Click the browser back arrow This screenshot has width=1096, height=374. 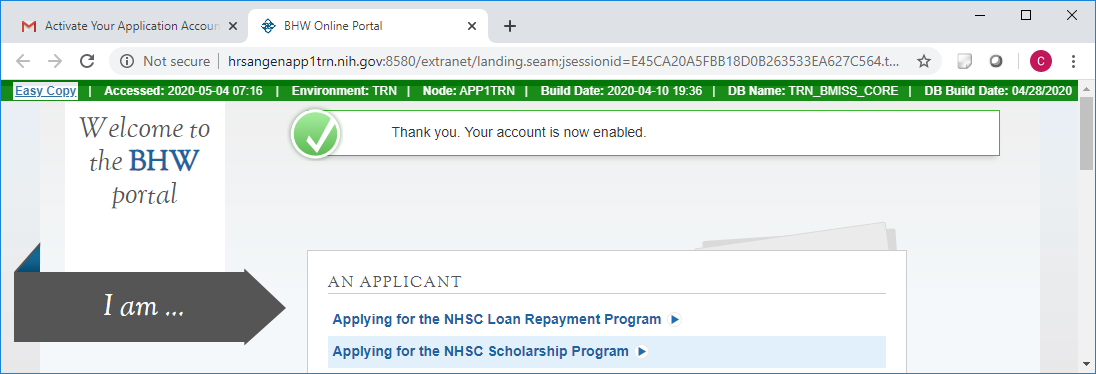tap(23, 62)
